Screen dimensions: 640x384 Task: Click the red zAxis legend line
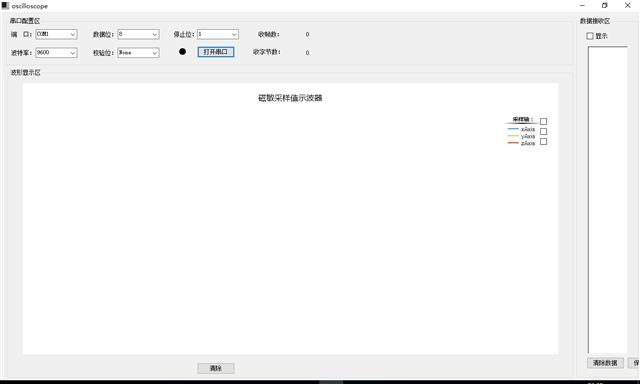pyautogui.click(x=513, y=143)
